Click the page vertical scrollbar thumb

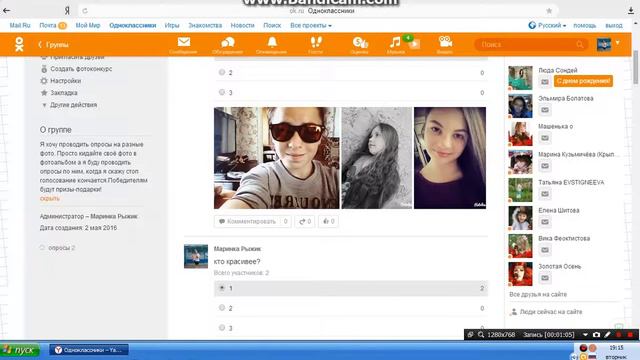tap(636, 67)
